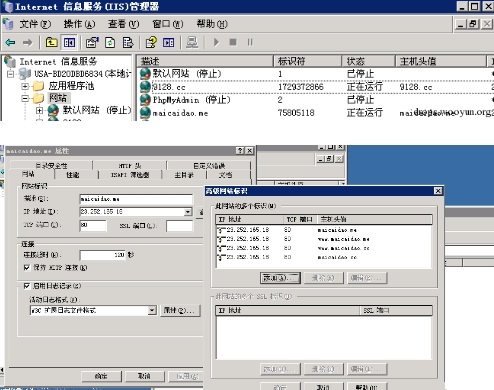Open the 窗口 menu
The image size is (494, 390).
[168, 24]
